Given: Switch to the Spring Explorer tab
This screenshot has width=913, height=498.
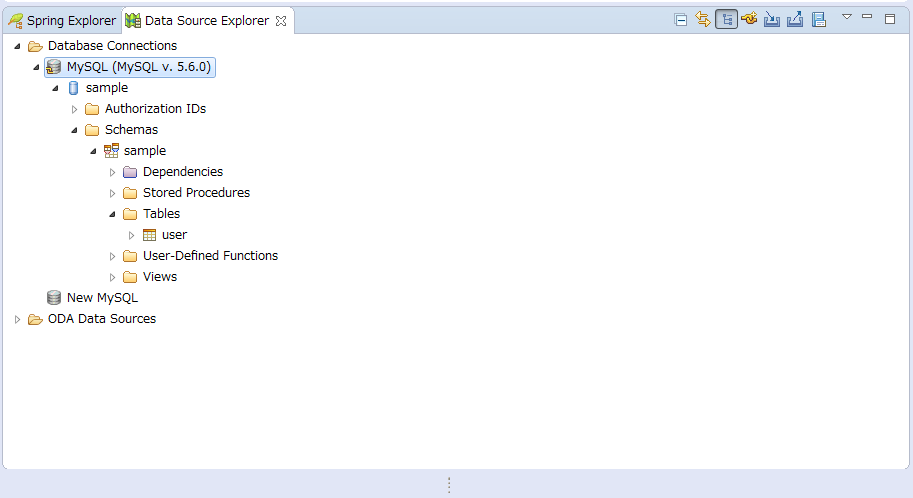Looking at the screenshot, I should (62, 20).
